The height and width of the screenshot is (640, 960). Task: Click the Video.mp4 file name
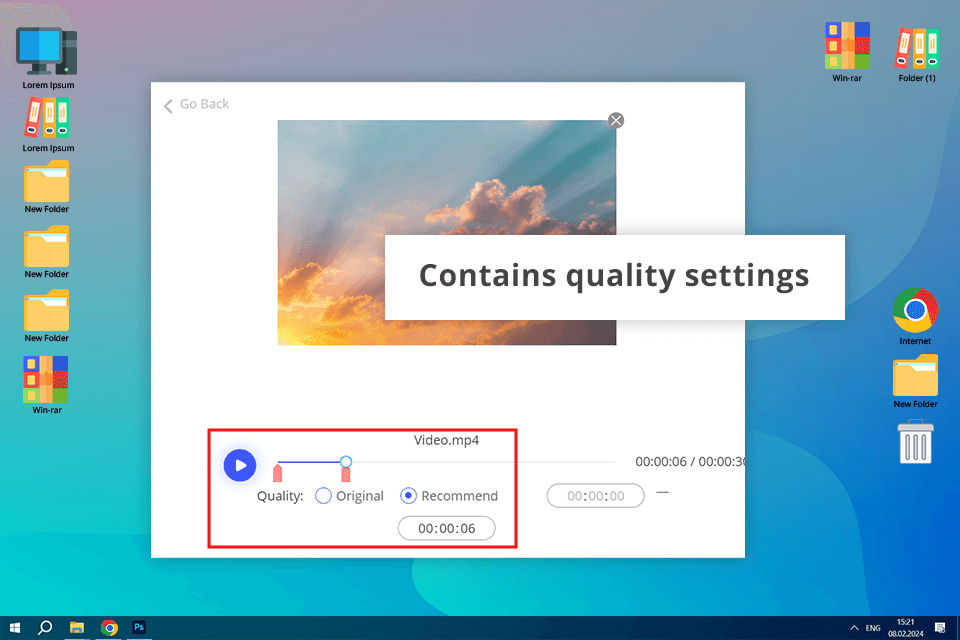coord(446,440)
